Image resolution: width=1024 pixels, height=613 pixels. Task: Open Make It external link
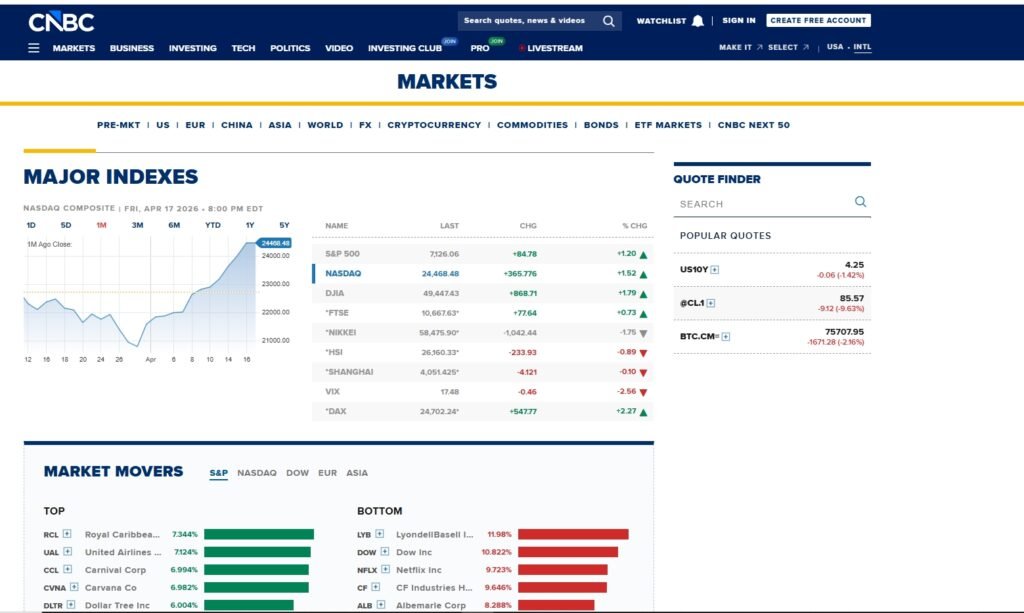pos(741,47)
